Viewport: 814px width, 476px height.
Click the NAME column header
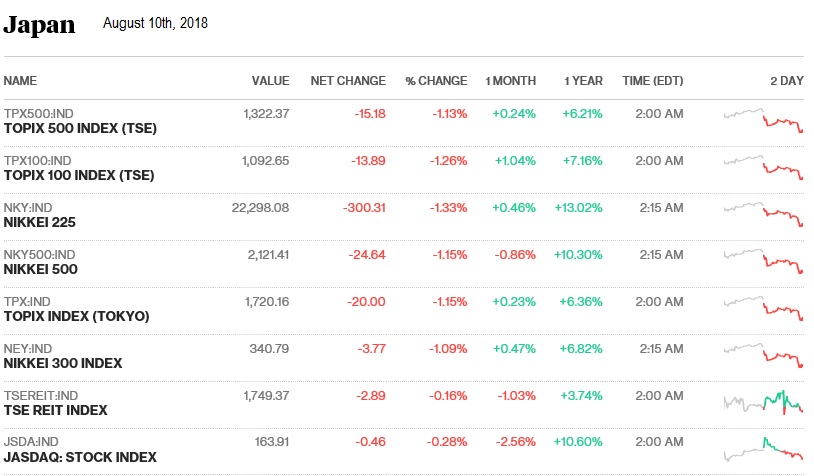pyautogui.click(x=20, y=81)
